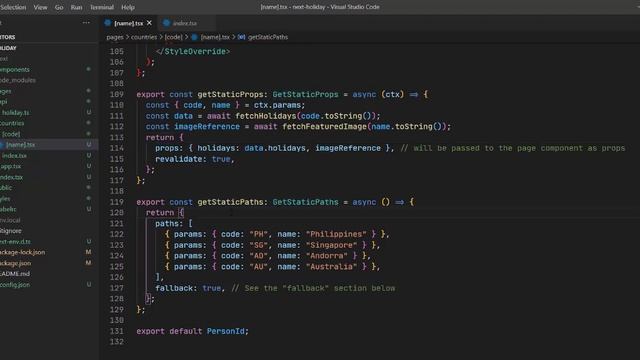Screen dimensions: 640x360
Task: Open the Selection menu
Action: (13, 7)
